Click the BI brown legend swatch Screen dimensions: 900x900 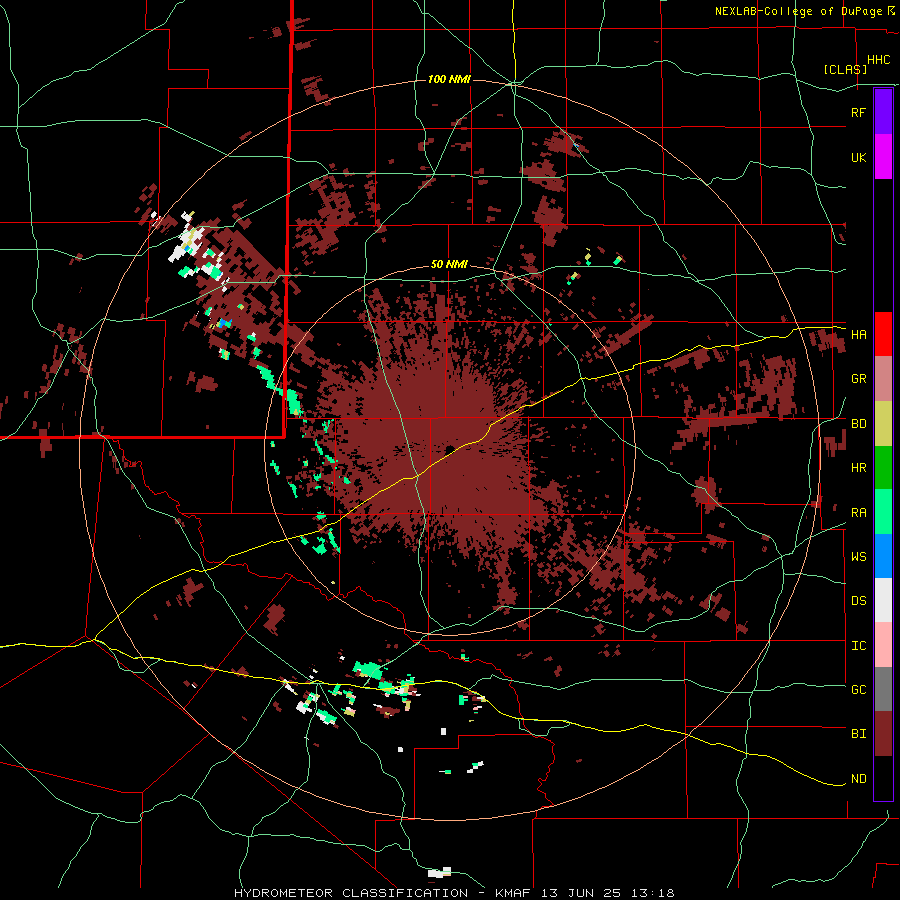(883, 734)
